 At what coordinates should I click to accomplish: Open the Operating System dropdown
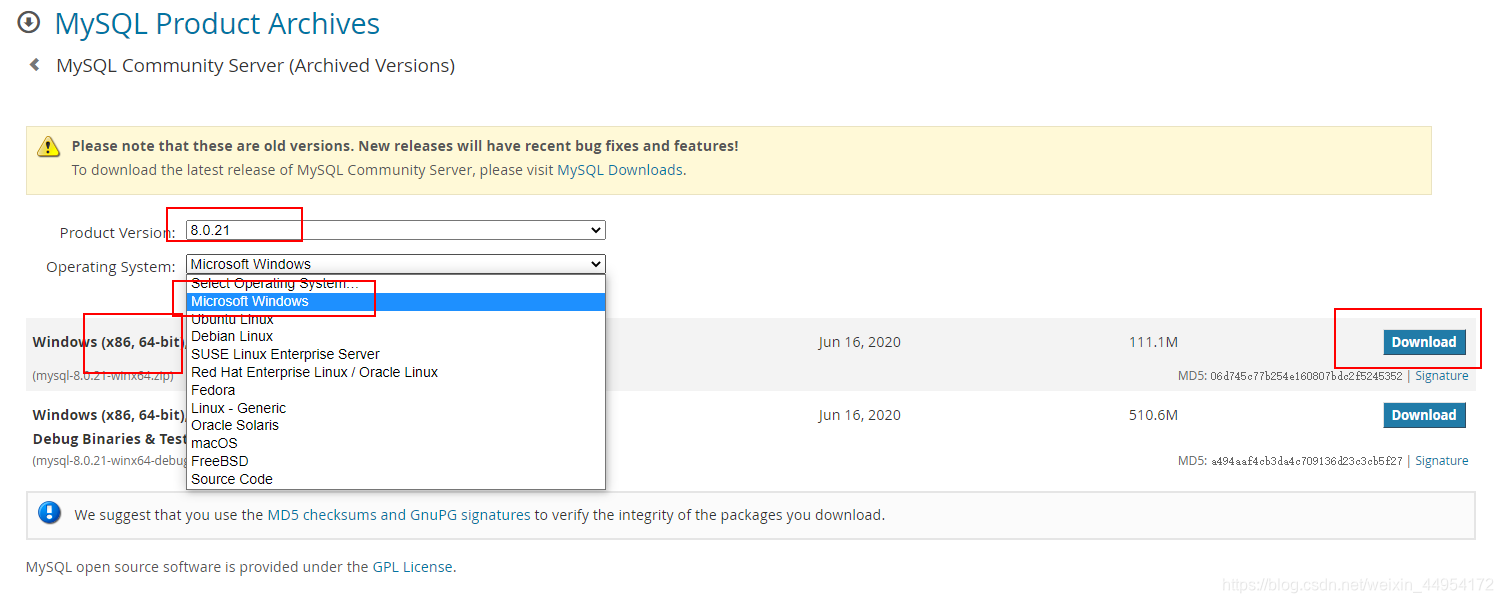396,264
